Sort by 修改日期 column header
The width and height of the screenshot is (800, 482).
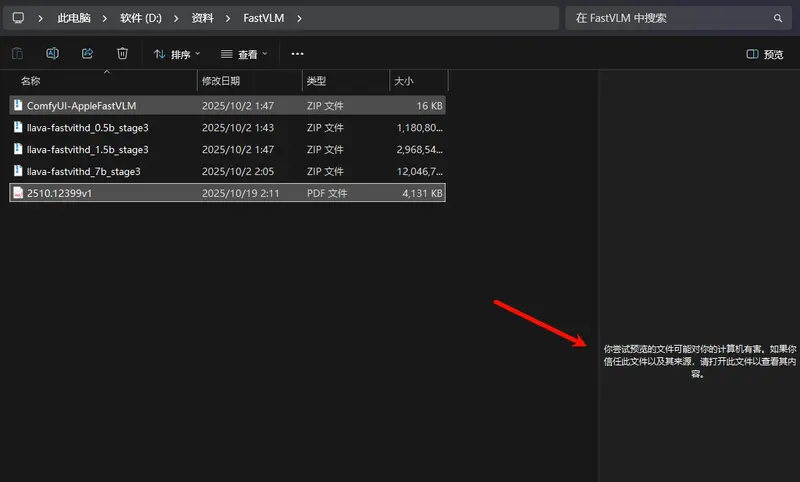(x=221, y=80)
